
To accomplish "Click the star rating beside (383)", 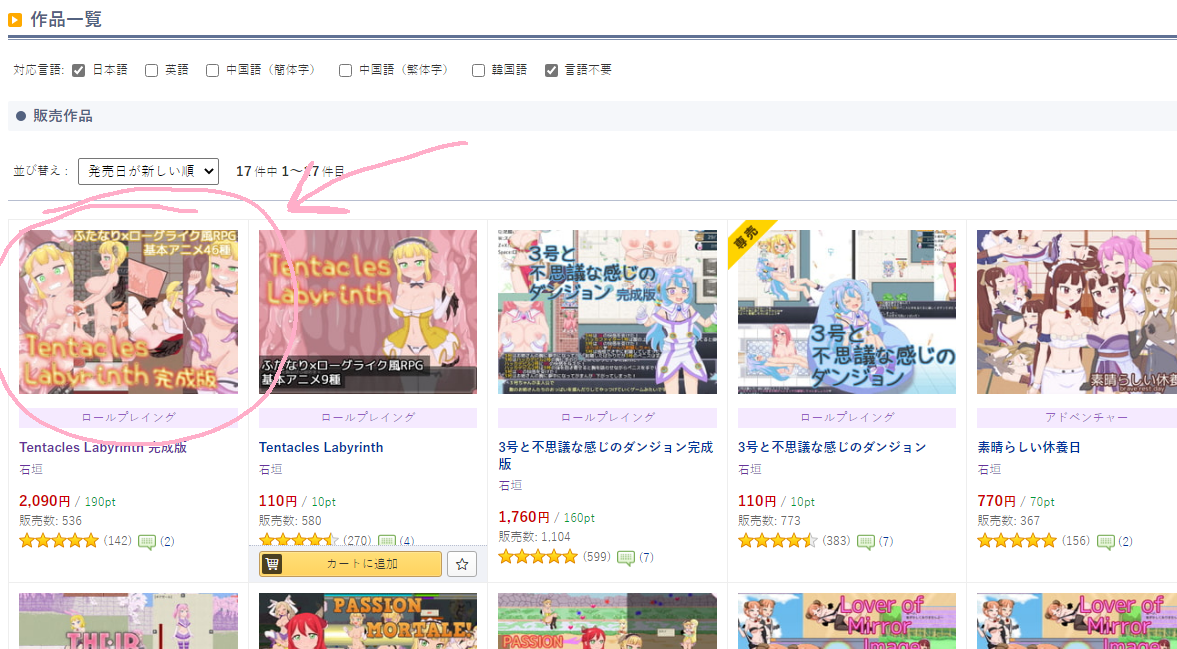I will click(778, 540).
